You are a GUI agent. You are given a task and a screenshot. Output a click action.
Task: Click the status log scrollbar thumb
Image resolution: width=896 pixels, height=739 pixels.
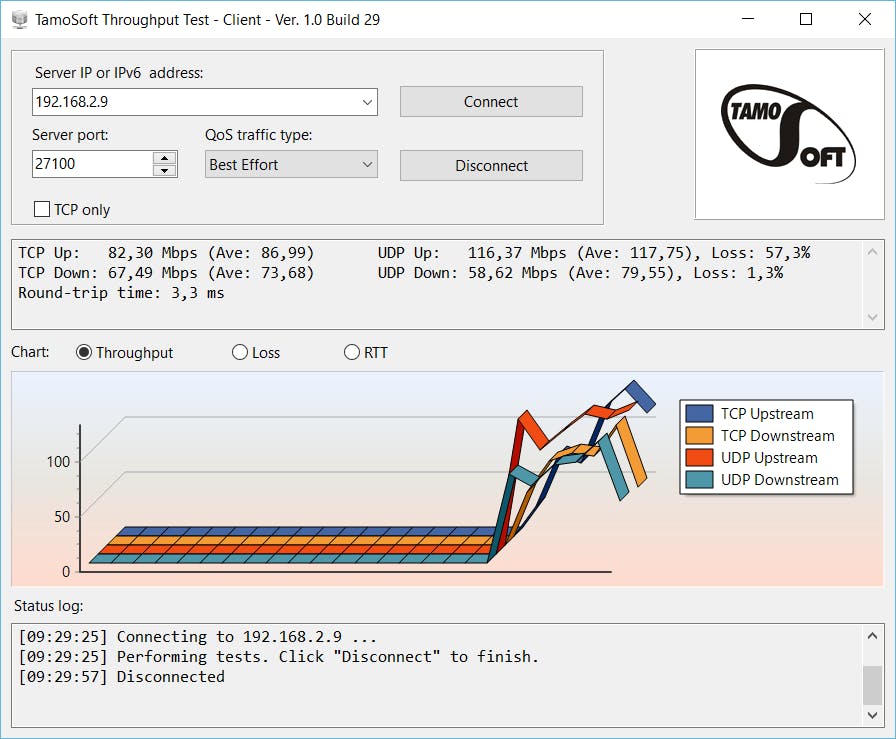tap(872, 685)
